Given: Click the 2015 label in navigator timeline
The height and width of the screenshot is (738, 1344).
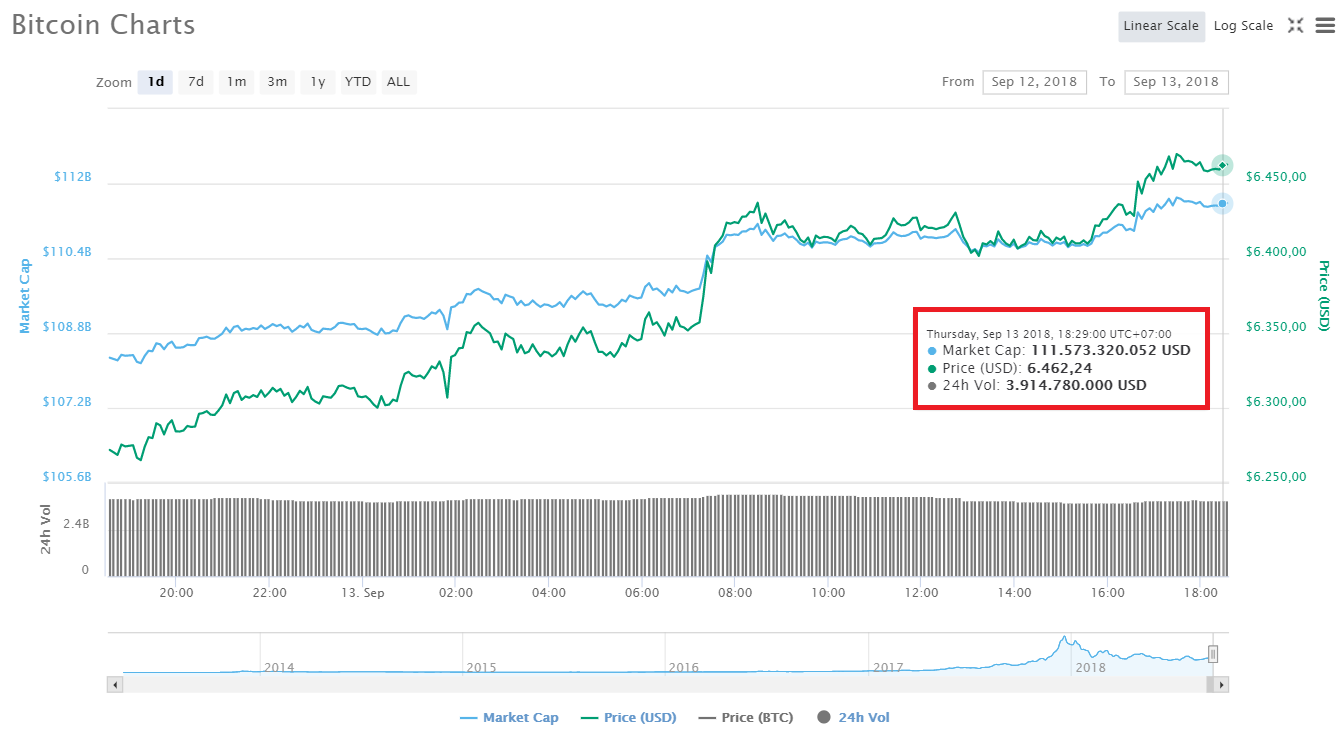Looking at the screenshot, I should tap(481, 667).
